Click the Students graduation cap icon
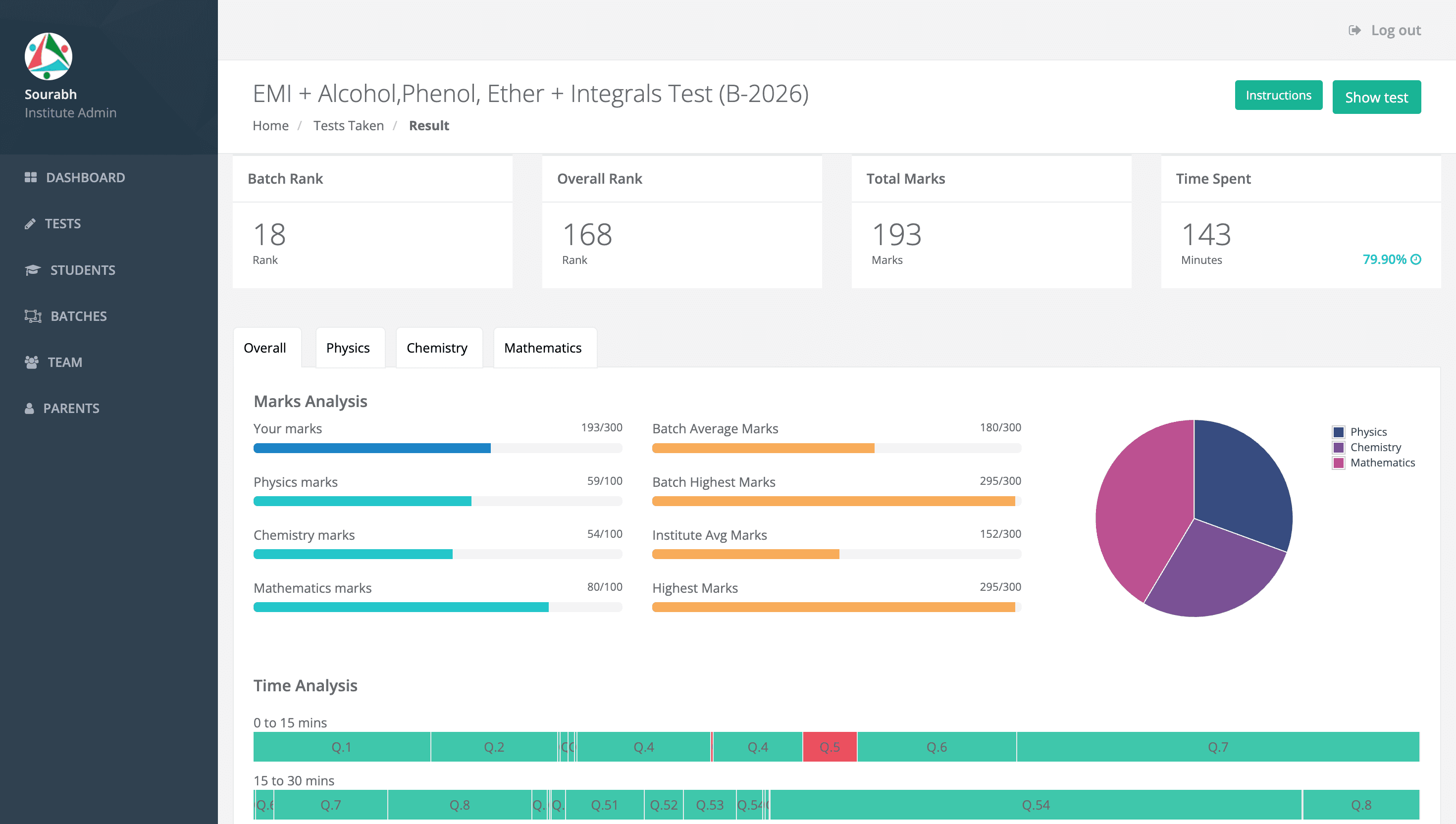The width and height of the screenshot is (1456, 824). click(32, 270)
